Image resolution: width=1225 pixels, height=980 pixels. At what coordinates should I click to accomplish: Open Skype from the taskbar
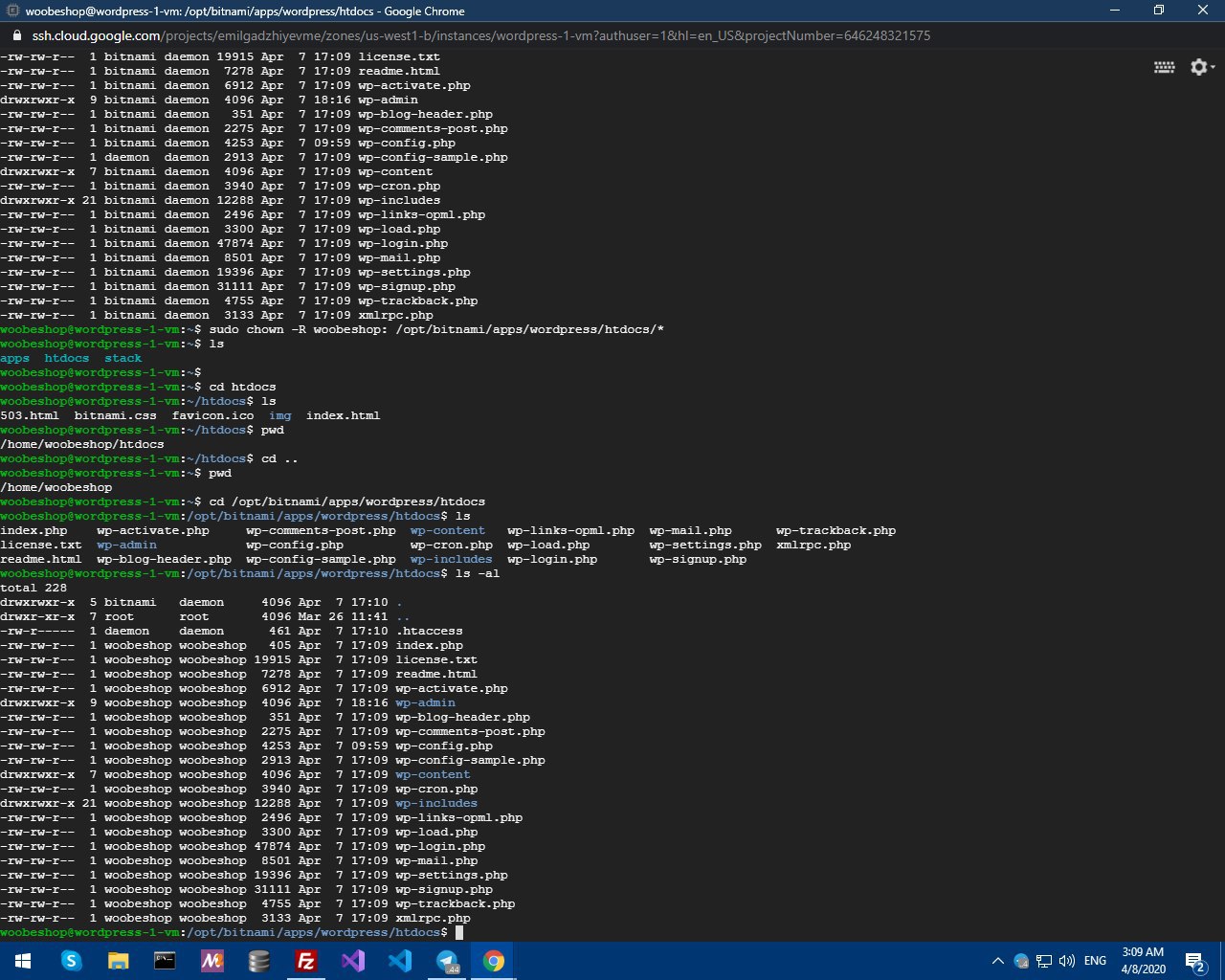[71, 961]
